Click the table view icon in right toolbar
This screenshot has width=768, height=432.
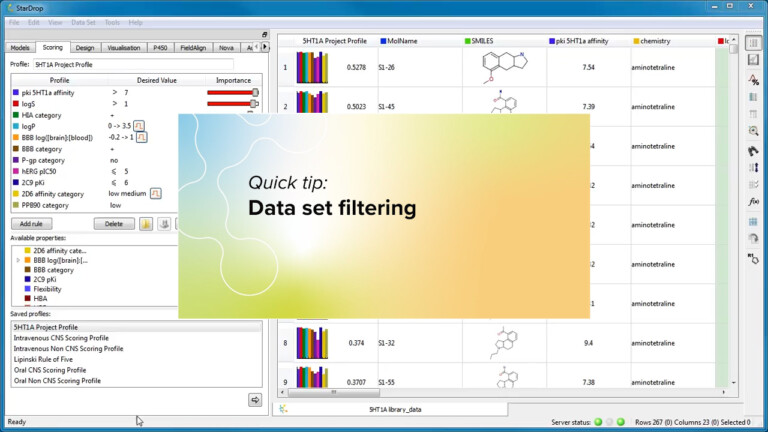point(753,43)
